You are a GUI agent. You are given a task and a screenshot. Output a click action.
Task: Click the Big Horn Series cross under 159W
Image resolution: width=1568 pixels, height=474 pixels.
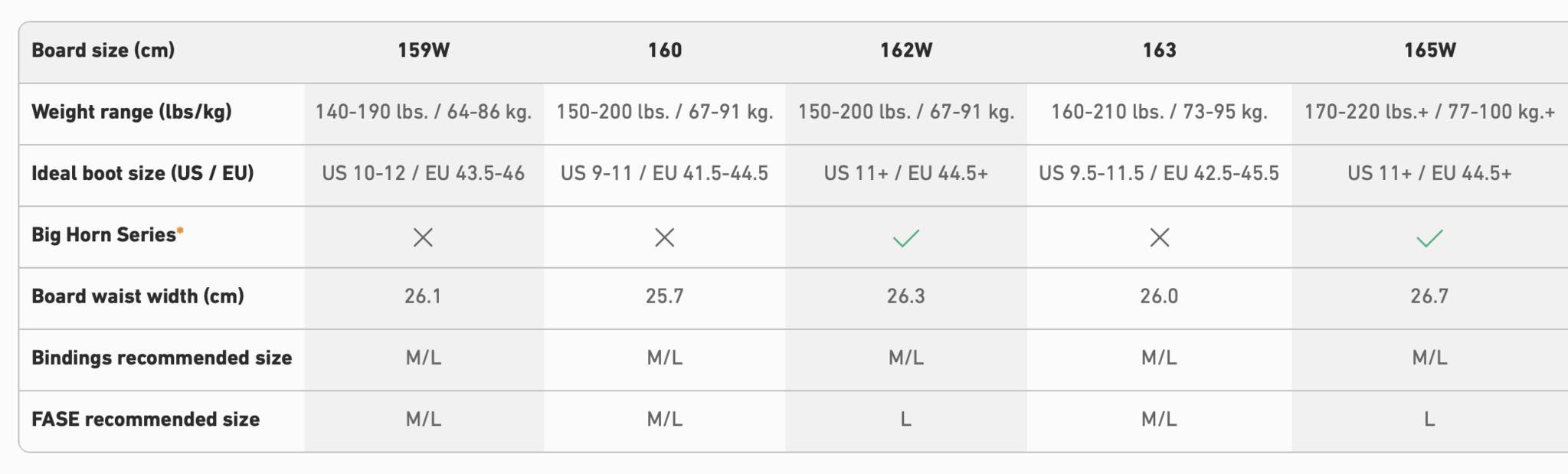pos(423,237)
